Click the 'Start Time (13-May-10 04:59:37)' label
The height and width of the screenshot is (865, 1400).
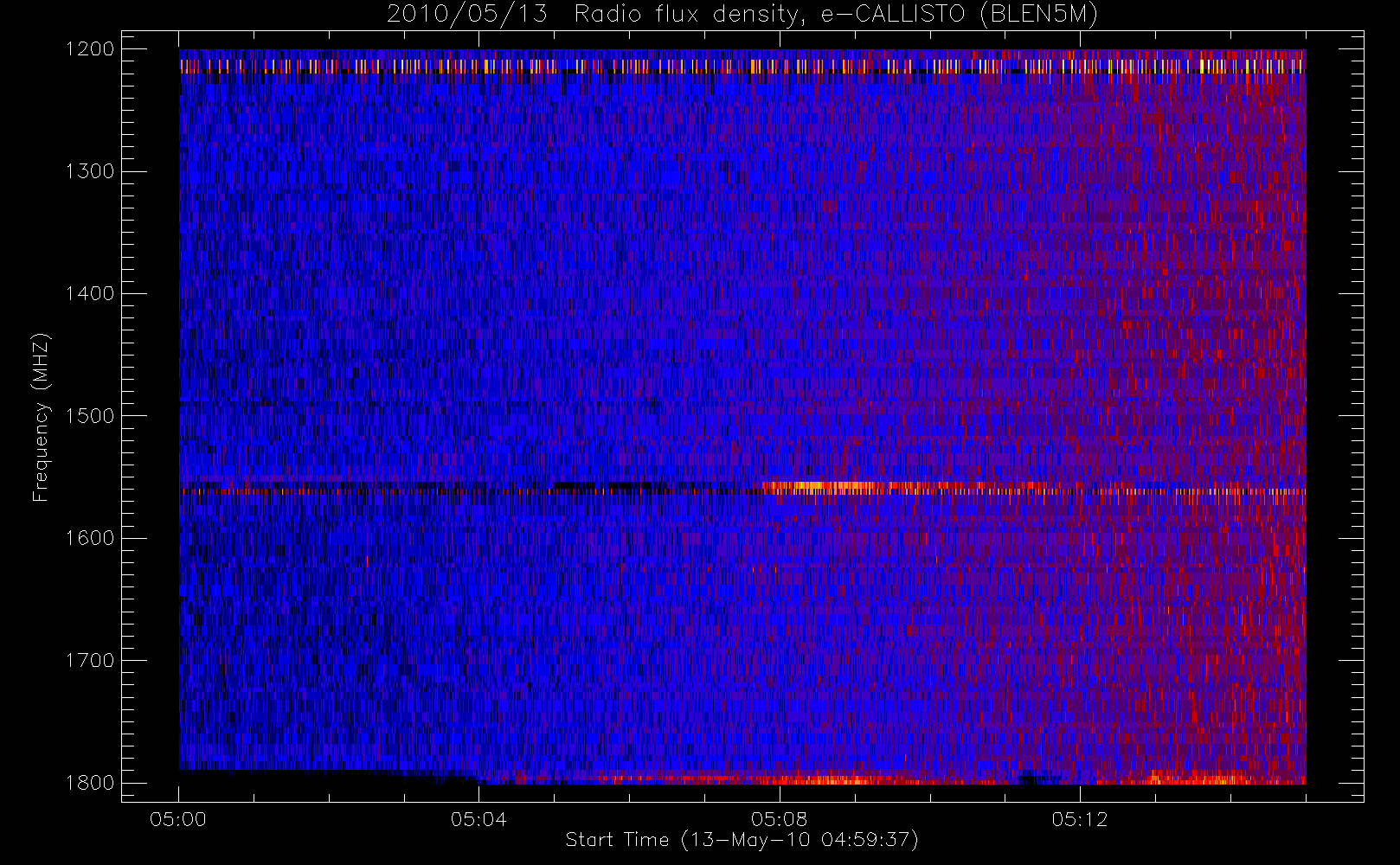(742, 840)
